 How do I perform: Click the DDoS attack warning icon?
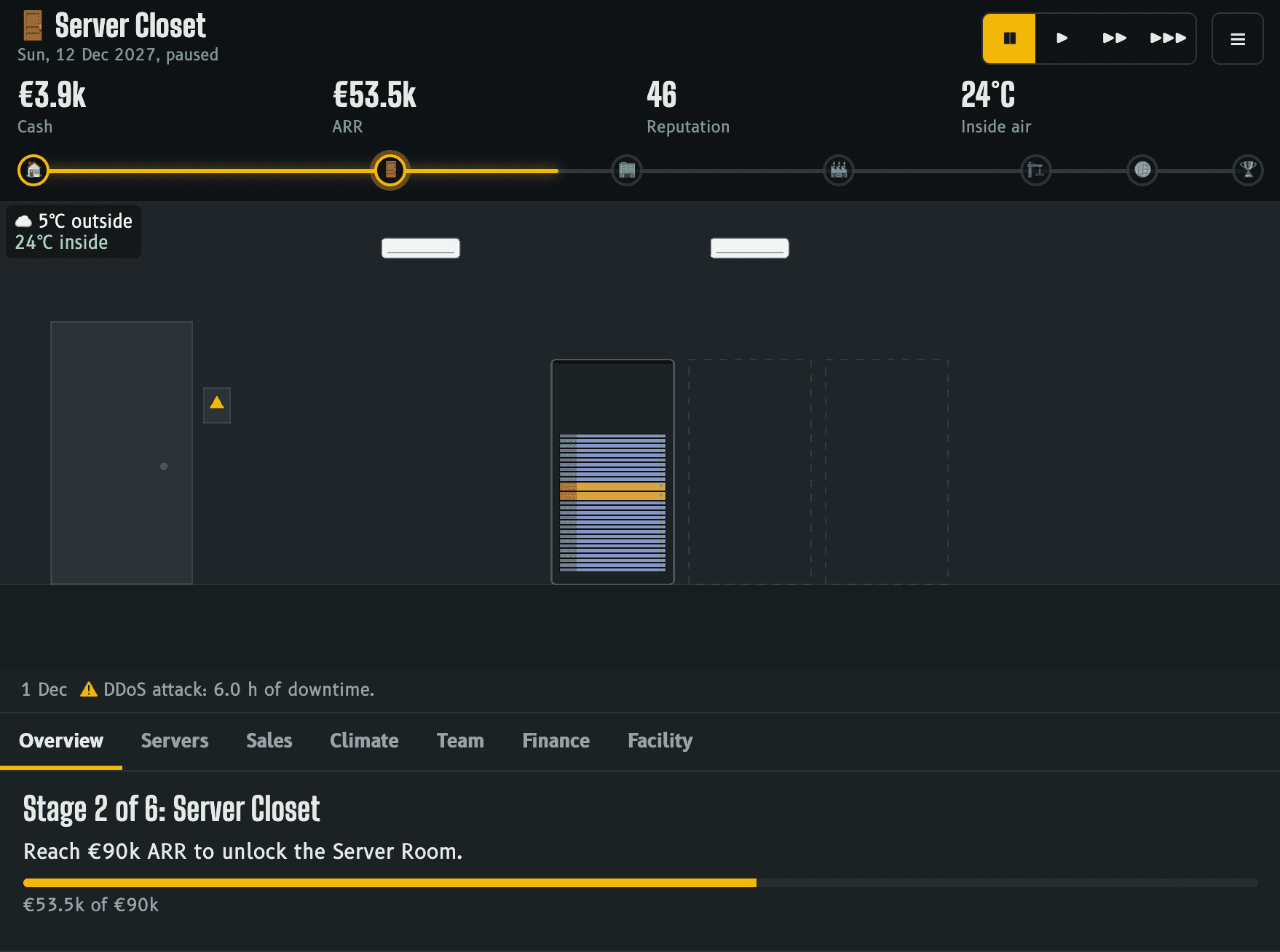tap(89, 689)
